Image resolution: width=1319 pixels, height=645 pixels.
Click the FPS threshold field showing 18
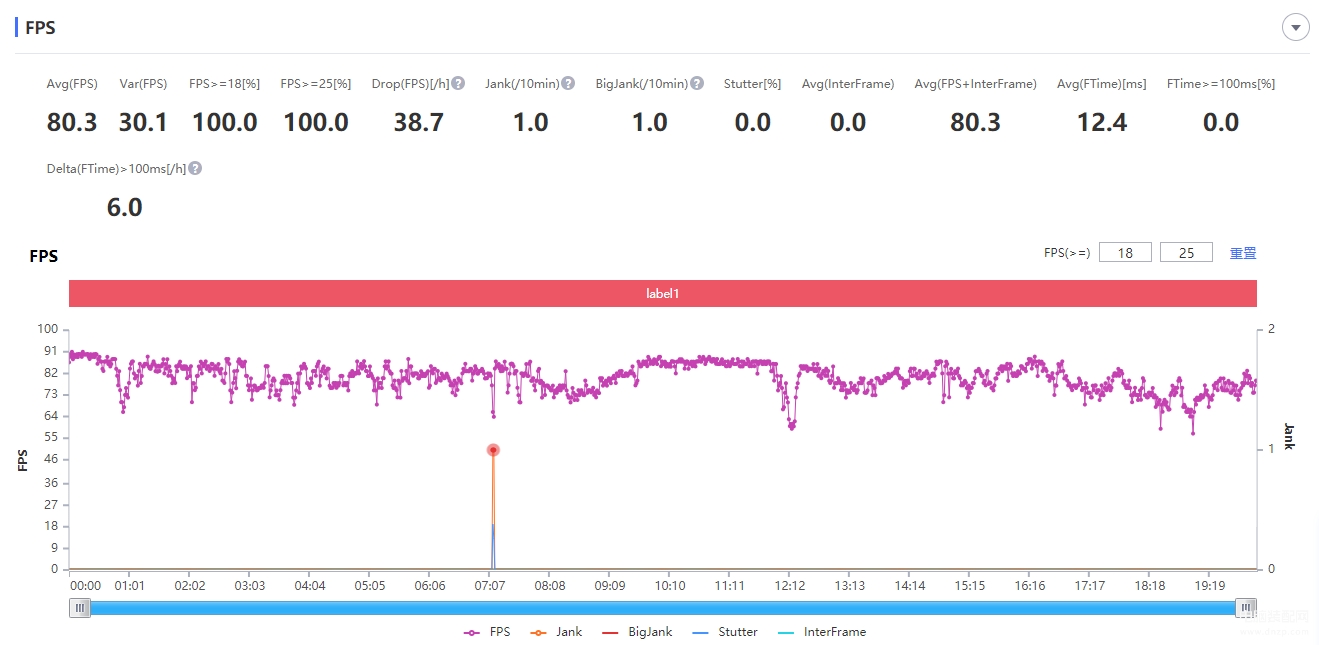[1125, 253]
